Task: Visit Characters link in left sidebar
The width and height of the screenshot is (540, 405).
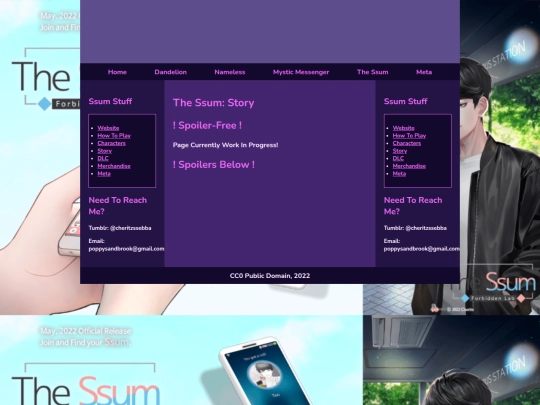Action: (x=112, y=143)
